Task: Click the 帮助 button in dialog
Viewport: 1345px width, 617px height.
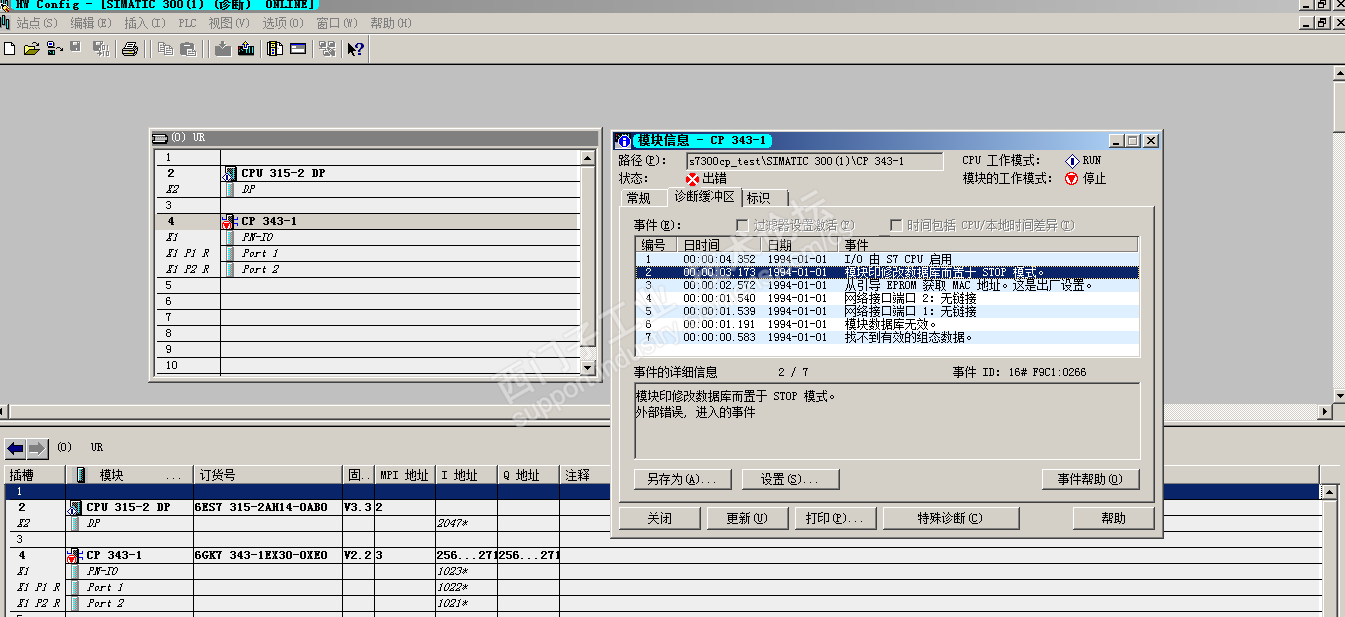Action: 1113,518
